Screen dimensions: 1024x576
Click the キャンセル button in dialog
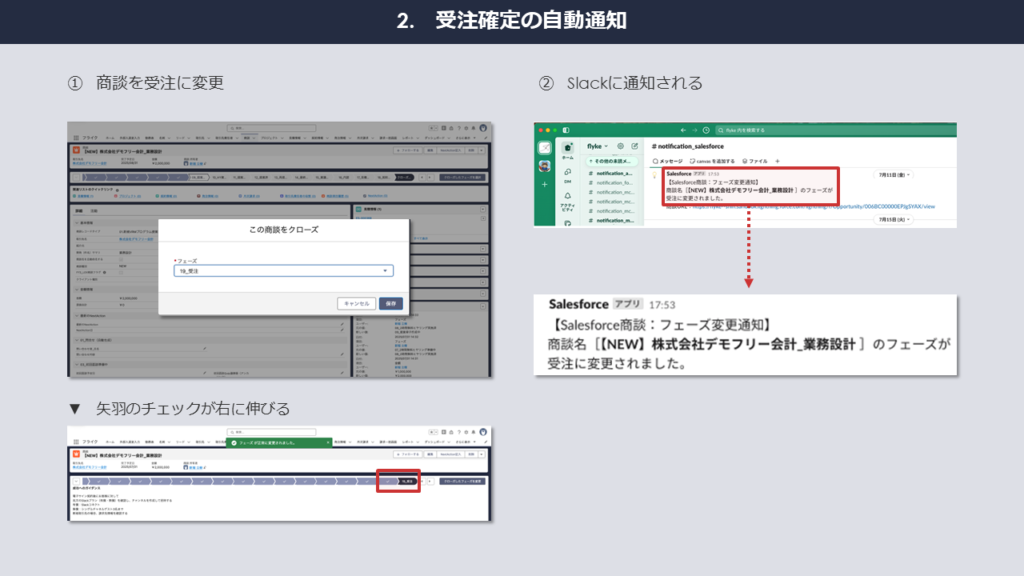pyautogui.click(x=356, y=303)
